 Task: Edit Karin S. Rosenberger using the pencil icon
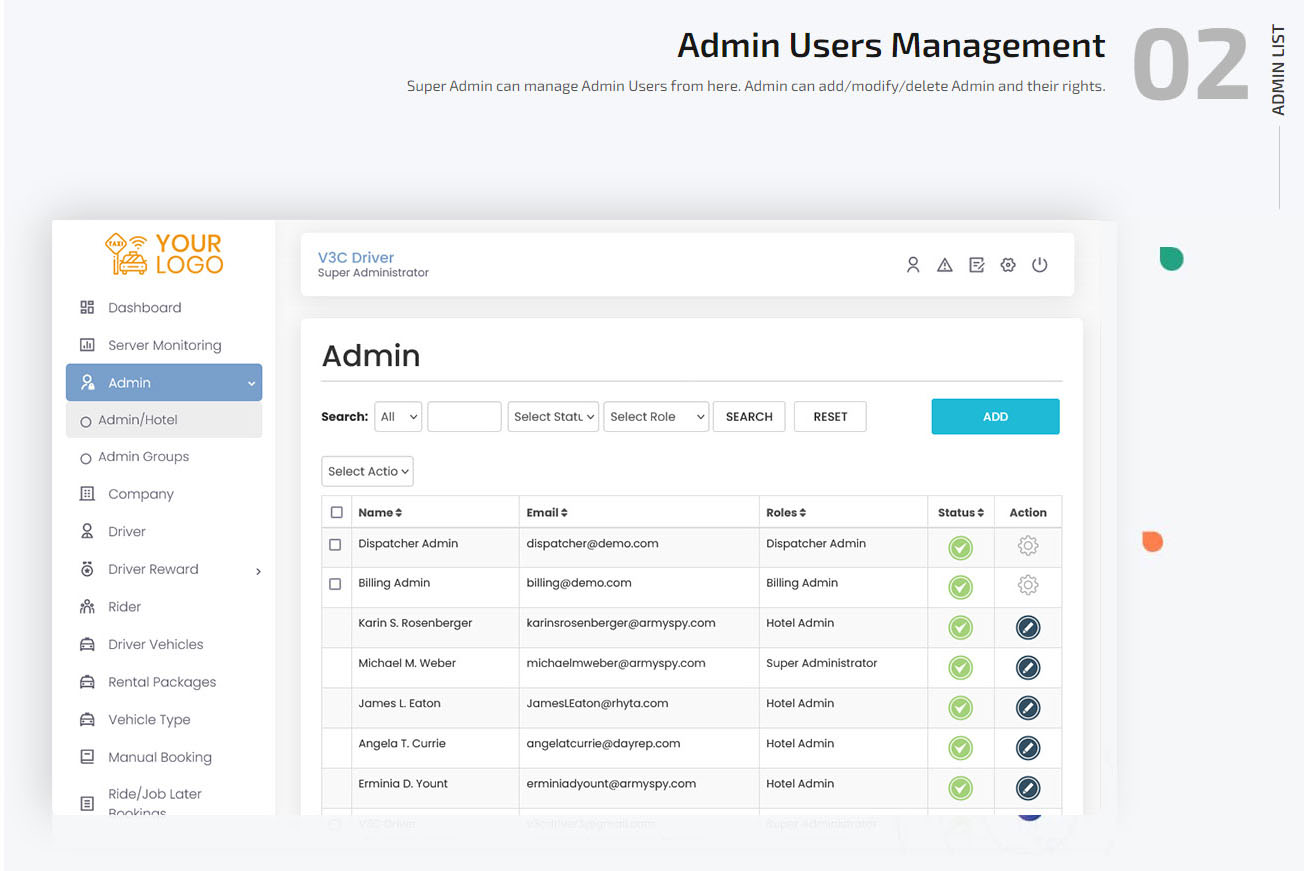point(1028,627)
